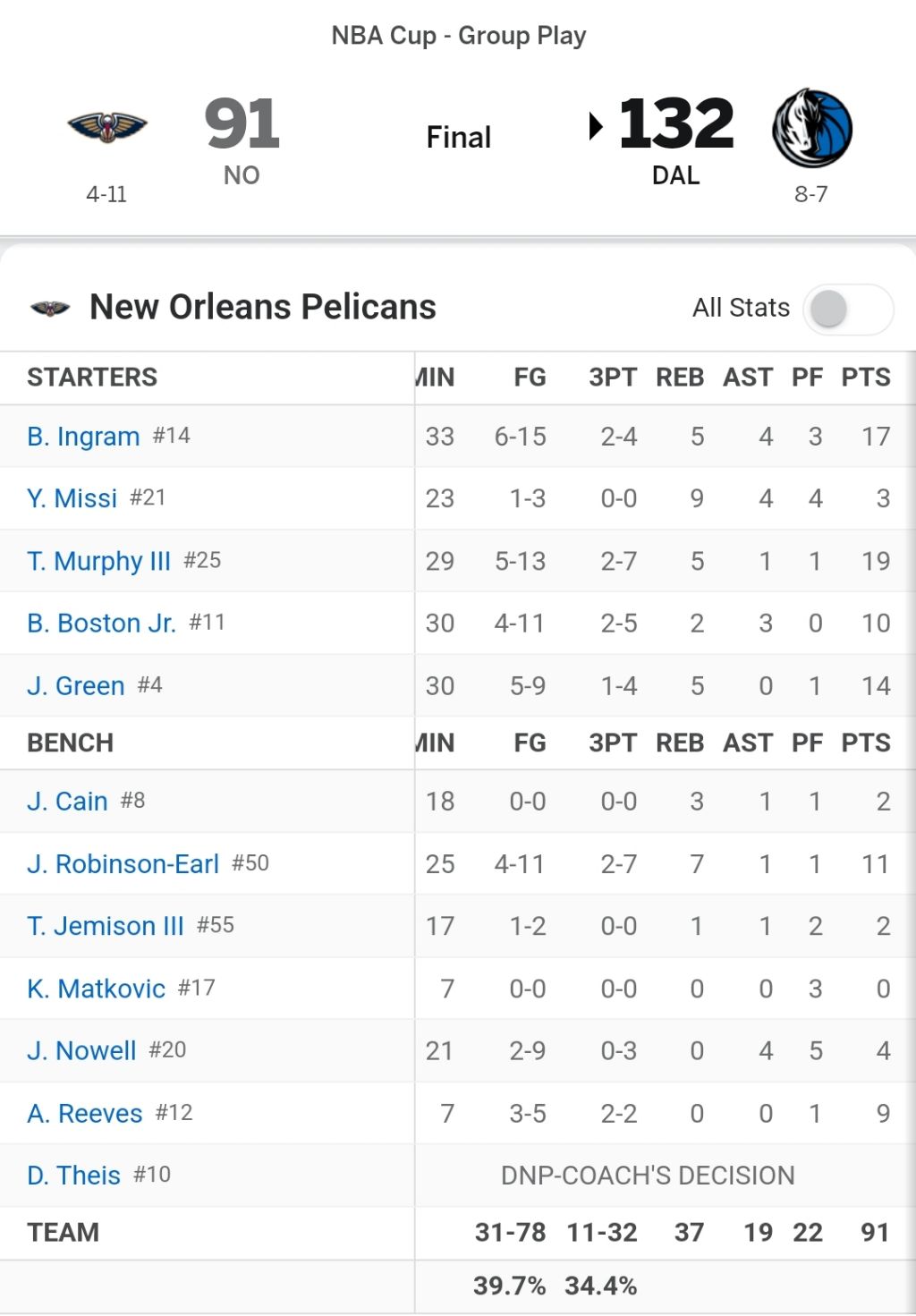Click the New Orleans Pelicans team heading
This screenshot has height=1316, width=916.
tap(262, 307)
